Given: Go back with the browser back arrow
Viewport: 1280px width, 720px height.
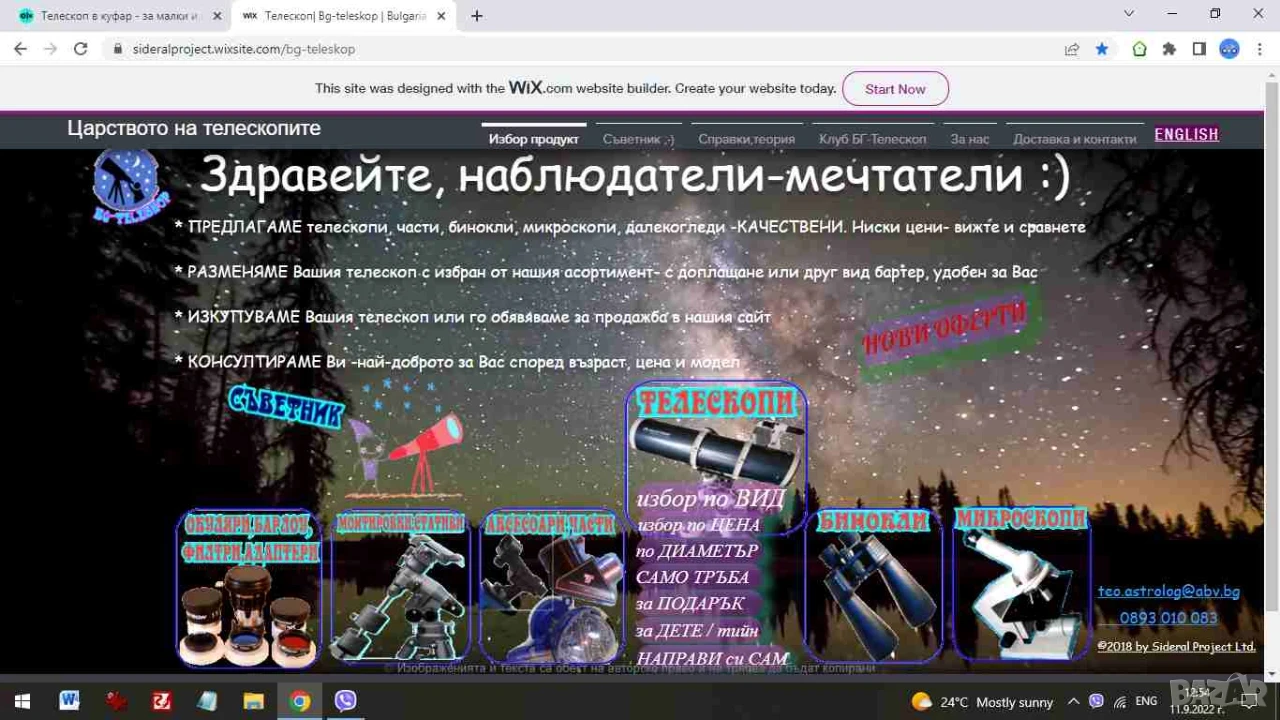Looking at the screenshot, I should point(20,48).
